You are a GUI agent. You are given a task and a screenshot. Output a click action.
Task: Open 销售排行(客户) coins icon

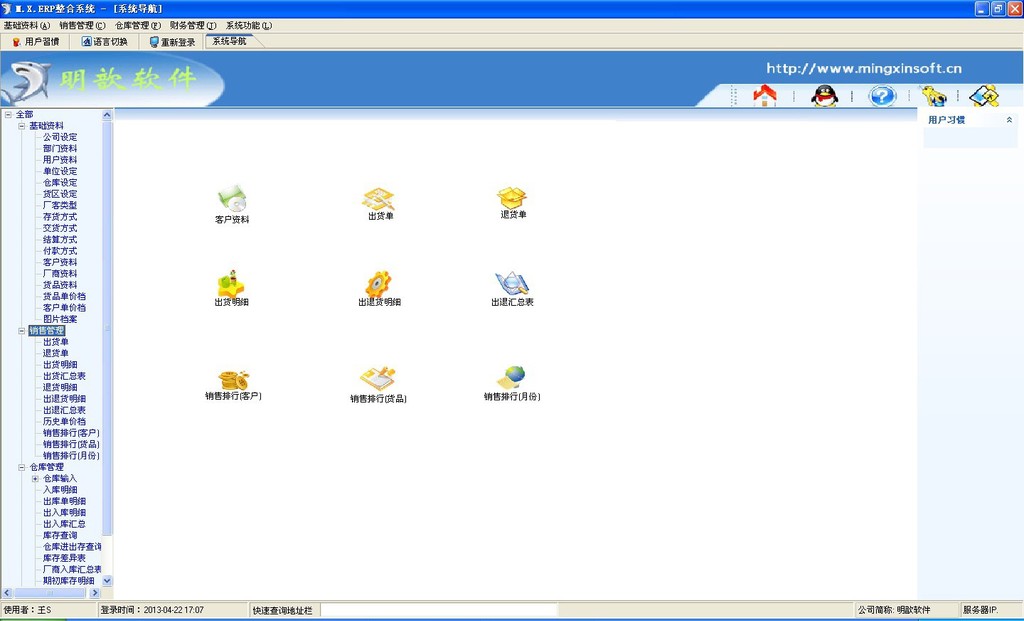pos(233,380)
